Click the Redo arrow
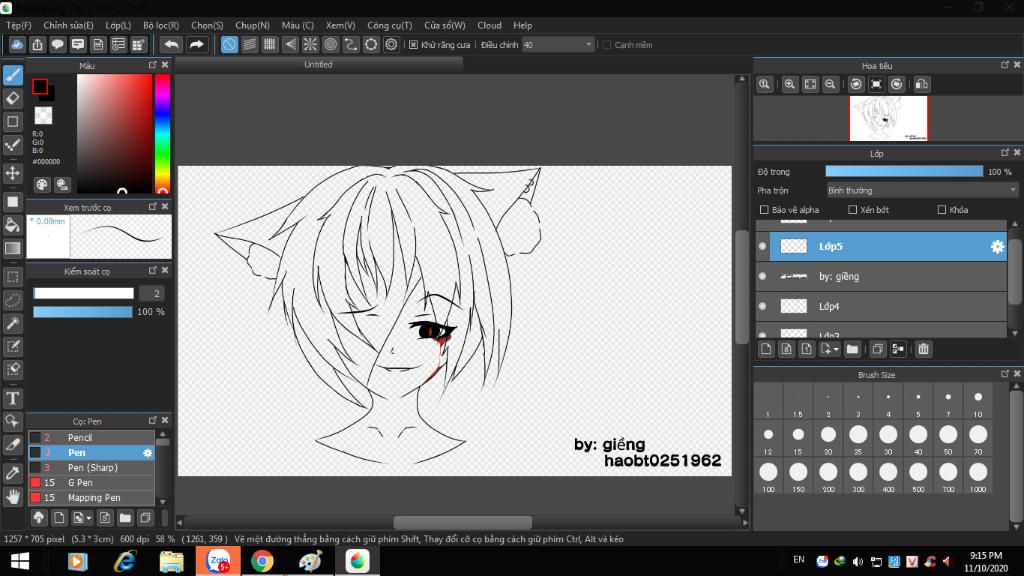The width and height of the screenshot is (1024, 576). (x=196, y=44)
